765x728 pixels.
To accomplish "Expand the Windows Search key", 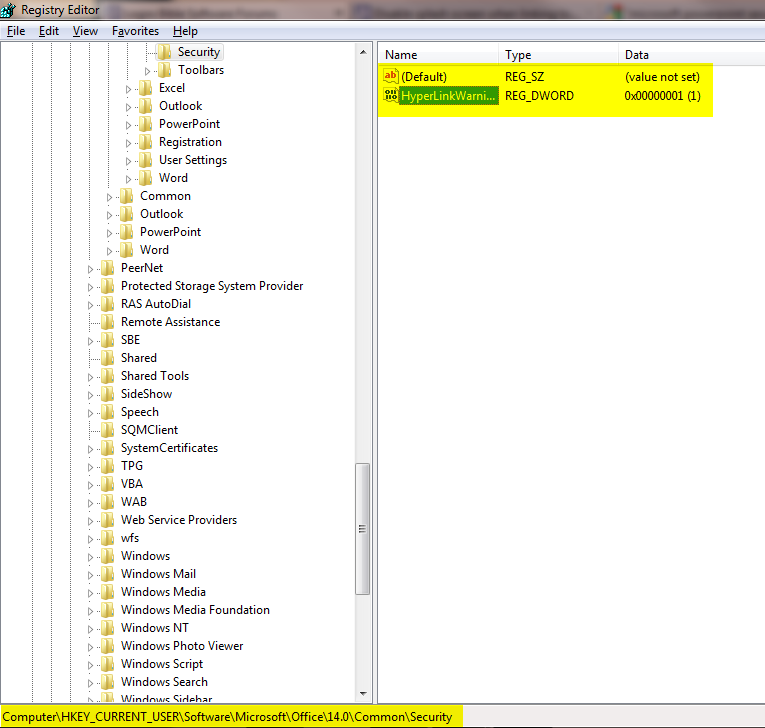I will pos(90,683).
